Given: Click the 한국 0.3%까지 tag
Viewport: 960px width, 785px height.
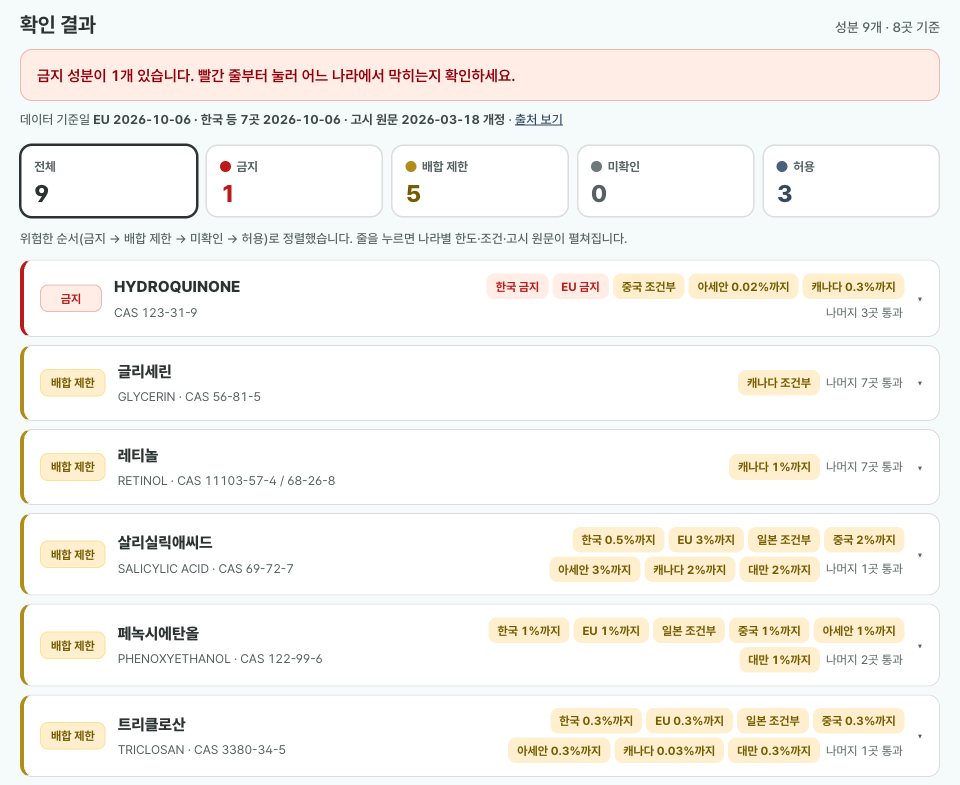Looking at the screenshot, I should (596, 721).
